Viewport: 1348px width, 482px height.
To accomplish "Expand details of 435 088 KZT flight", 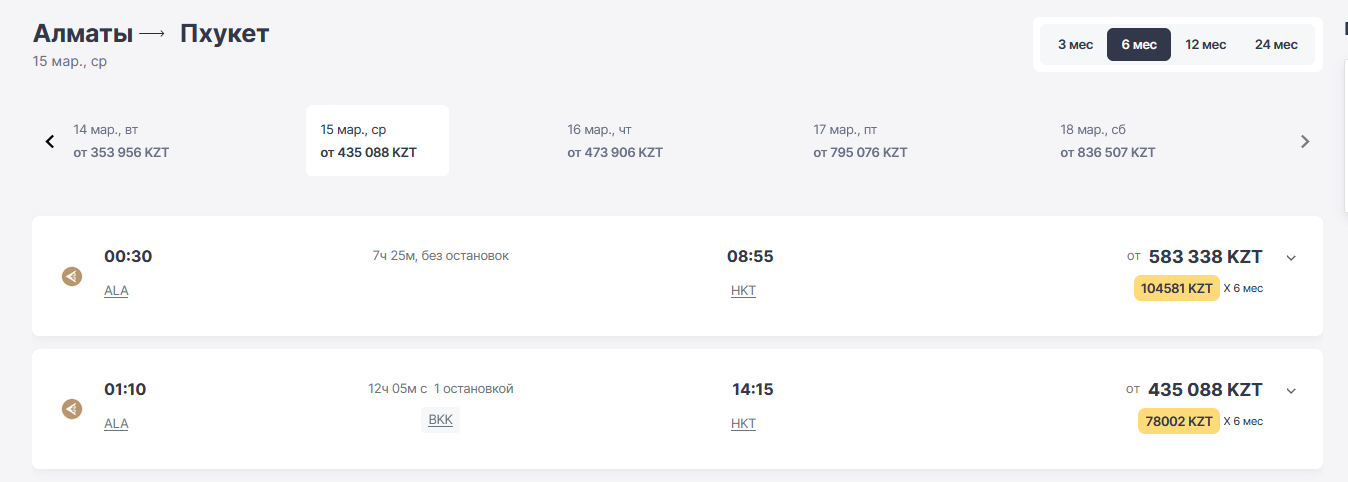I will tap(1291, 391).
